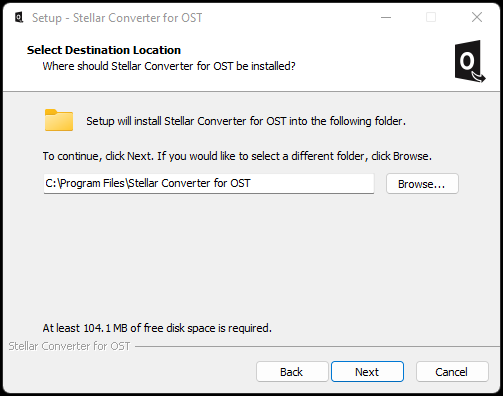The image size is (503, 396).
Task: Click the Stellar OST logo in header
Action: (x=470, y=61)
